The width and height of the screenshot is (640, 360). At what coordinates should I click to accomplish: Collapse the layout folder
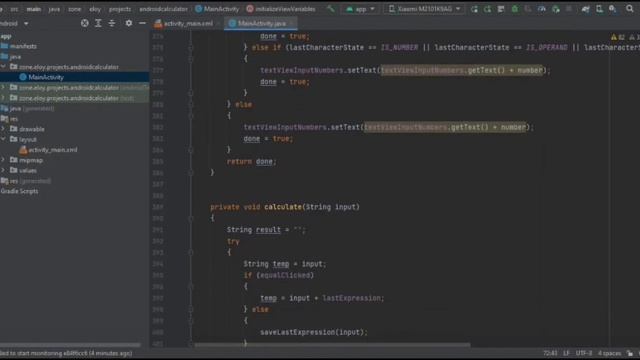point(3,139)
